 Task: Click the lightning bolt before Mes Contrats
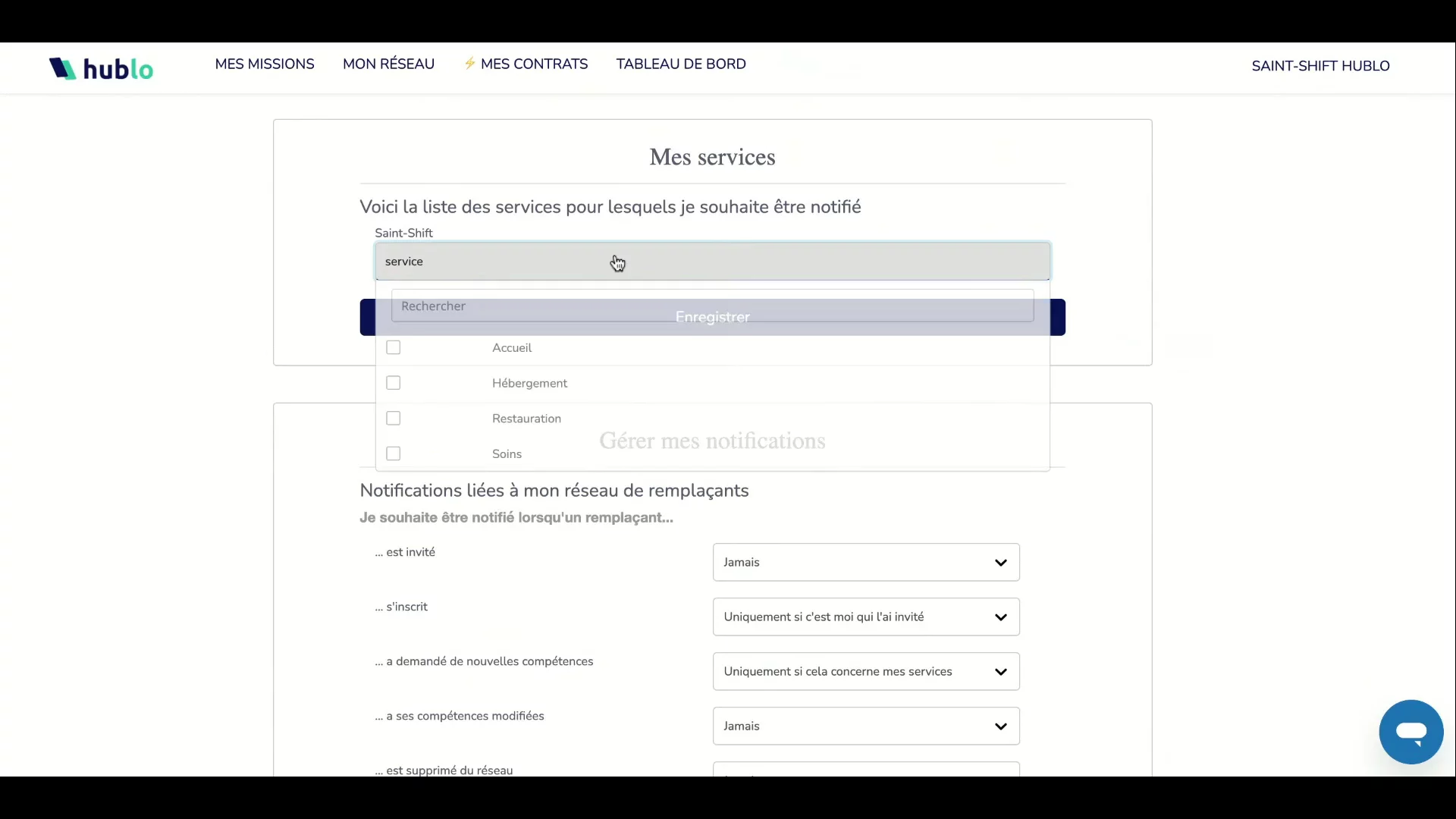pos(469,64)
